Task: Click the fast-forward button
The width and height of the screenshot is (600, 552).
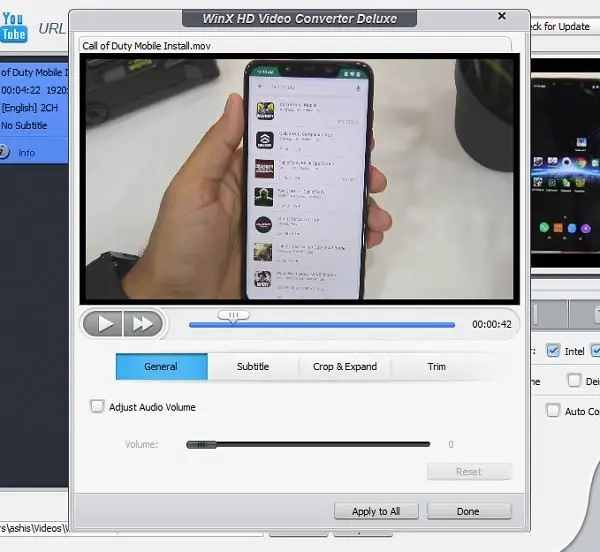Action: click(x=143, y=324)
